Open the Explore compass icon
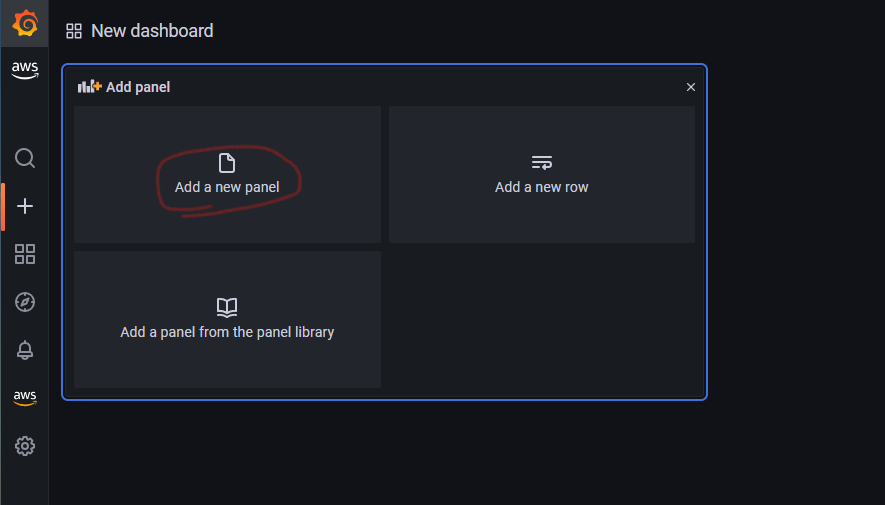 click(x=25, y=302)
